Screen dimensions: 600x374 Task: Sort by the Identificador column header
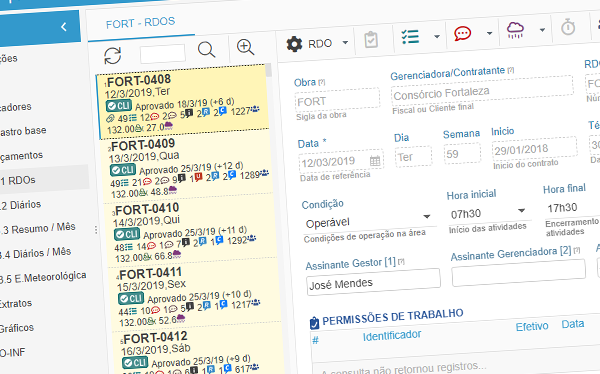[392, 336]
